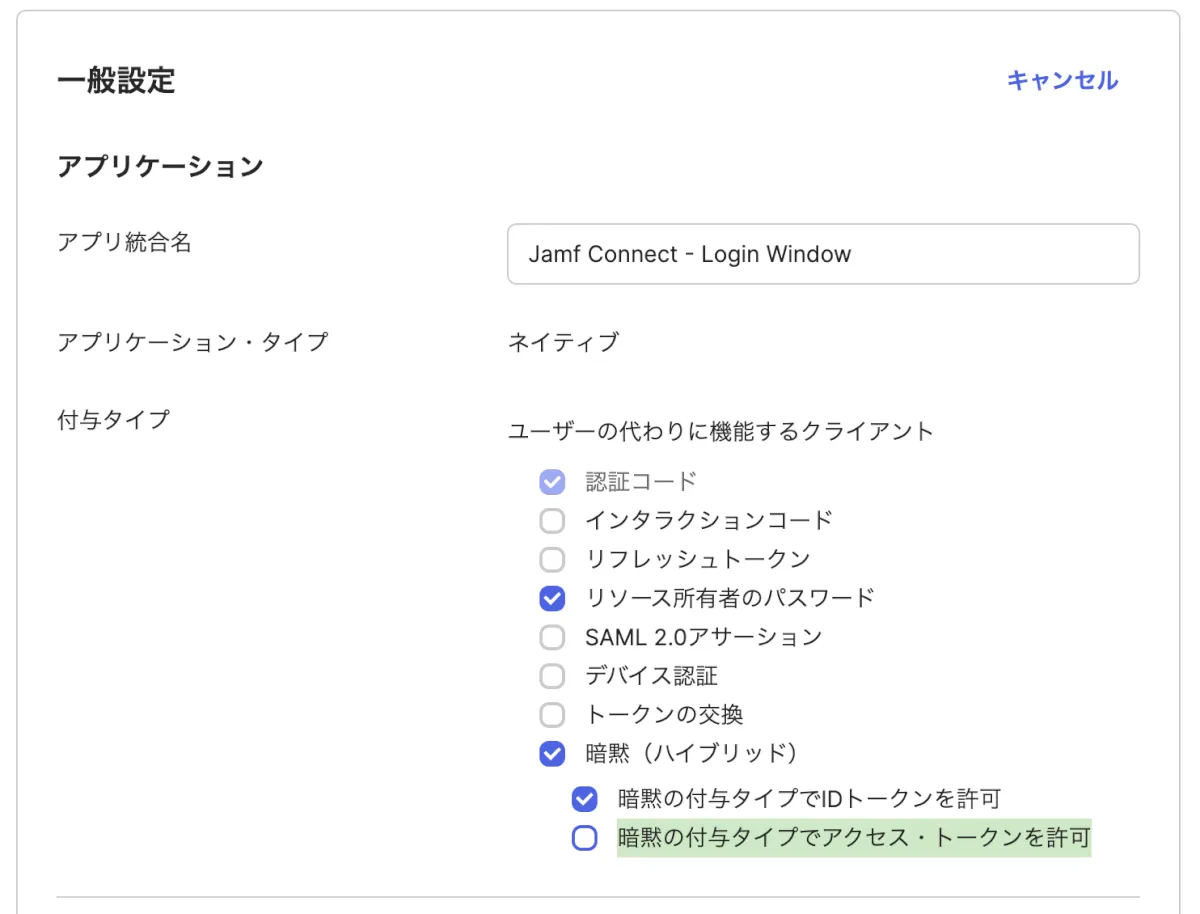Uncheck リソース所有者のパスワード checkbox
This screenshot has height=914, width=1200.
point(552,598)
